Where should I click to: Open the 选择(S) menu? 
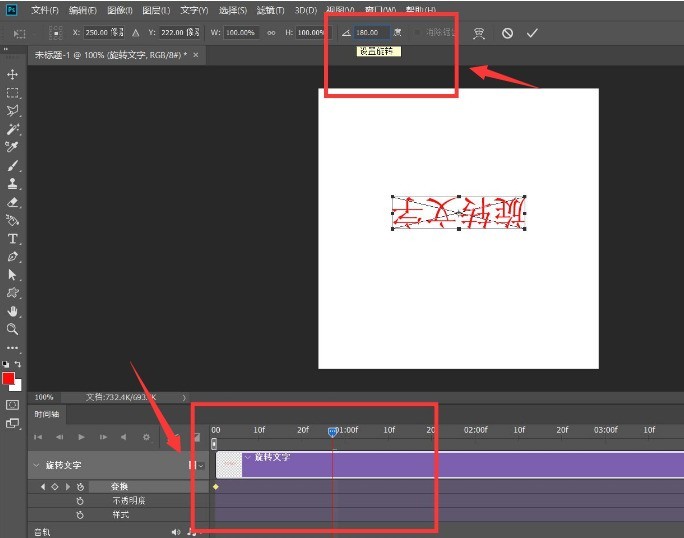click(x=233, y=10)
